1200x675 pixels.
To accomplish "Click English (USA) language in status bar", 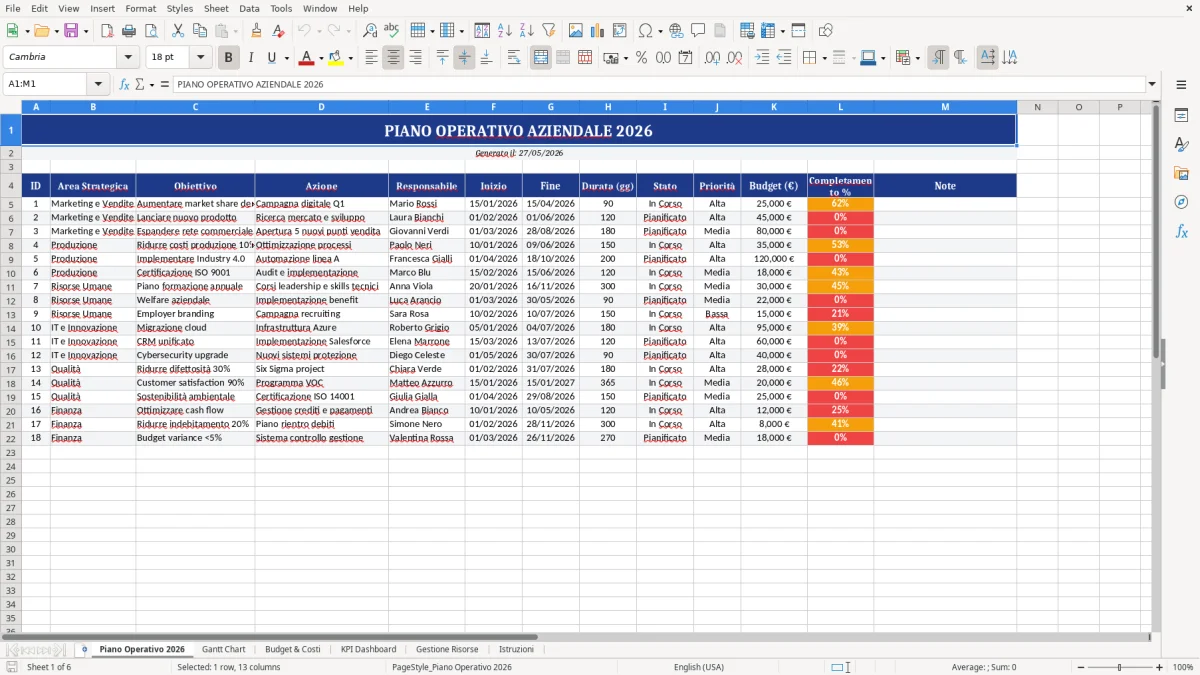I will [699, 667].
